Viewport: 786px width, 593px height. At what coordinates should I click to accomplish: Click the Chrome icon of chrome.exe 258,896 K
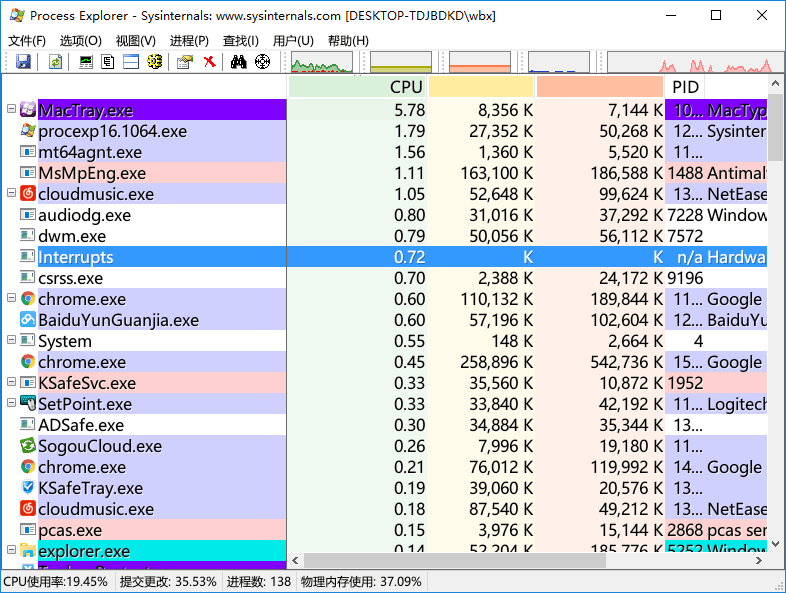tap(28, 362)
